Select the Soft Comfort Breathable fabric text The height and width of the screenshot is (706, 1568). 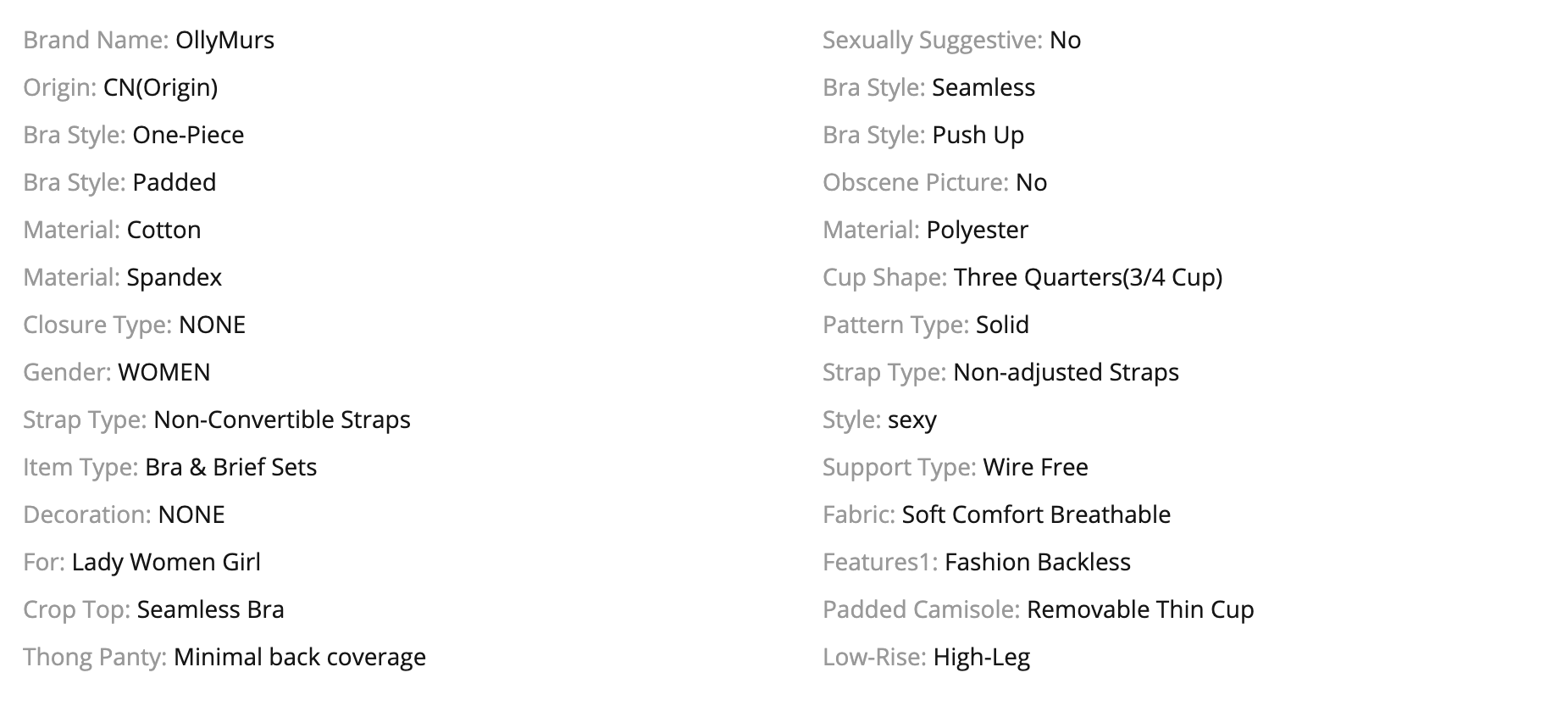(1036, 515)
